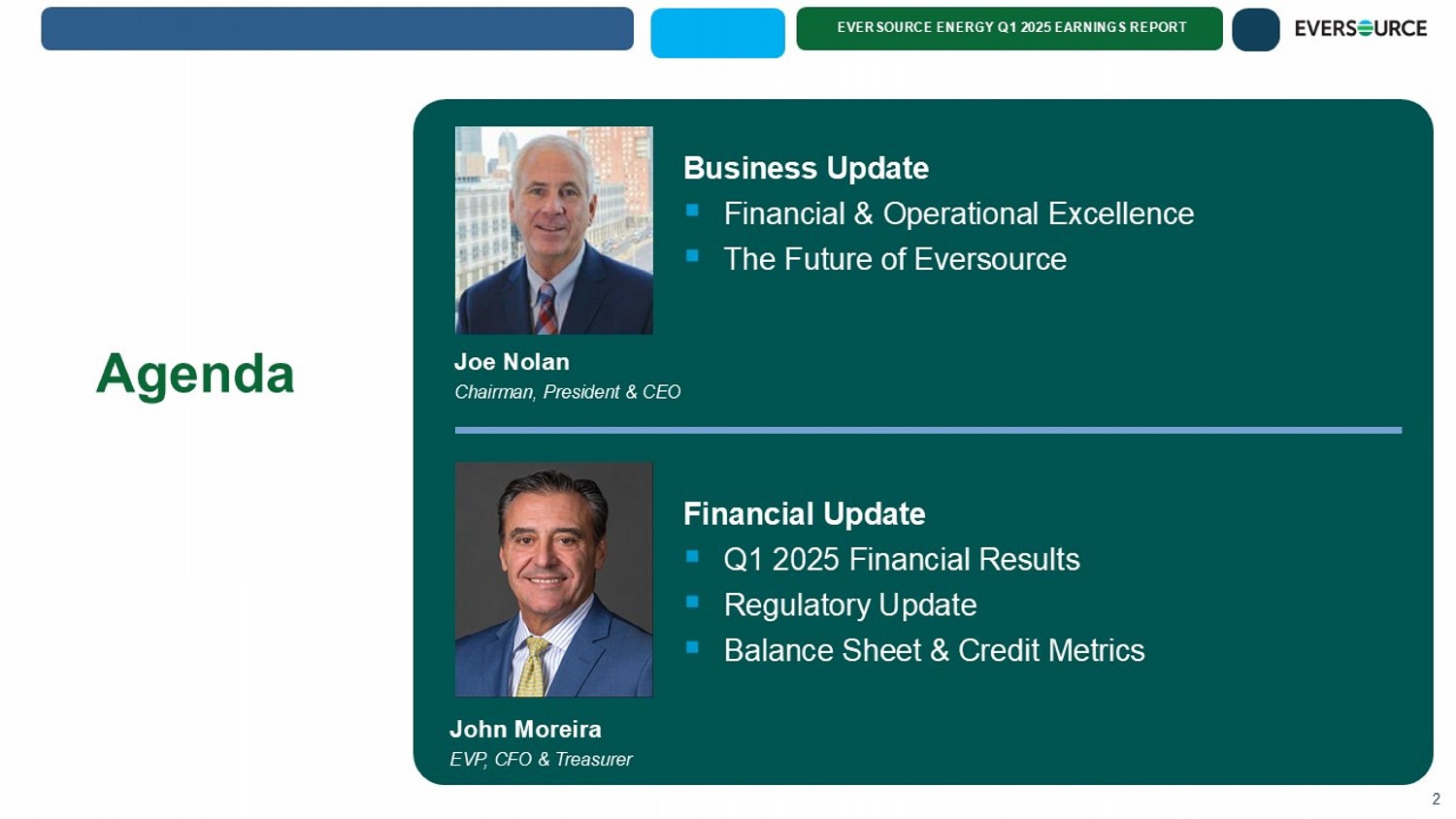
Task: Click the horizontal blue divider line
Action: click(x=928, y=430)
